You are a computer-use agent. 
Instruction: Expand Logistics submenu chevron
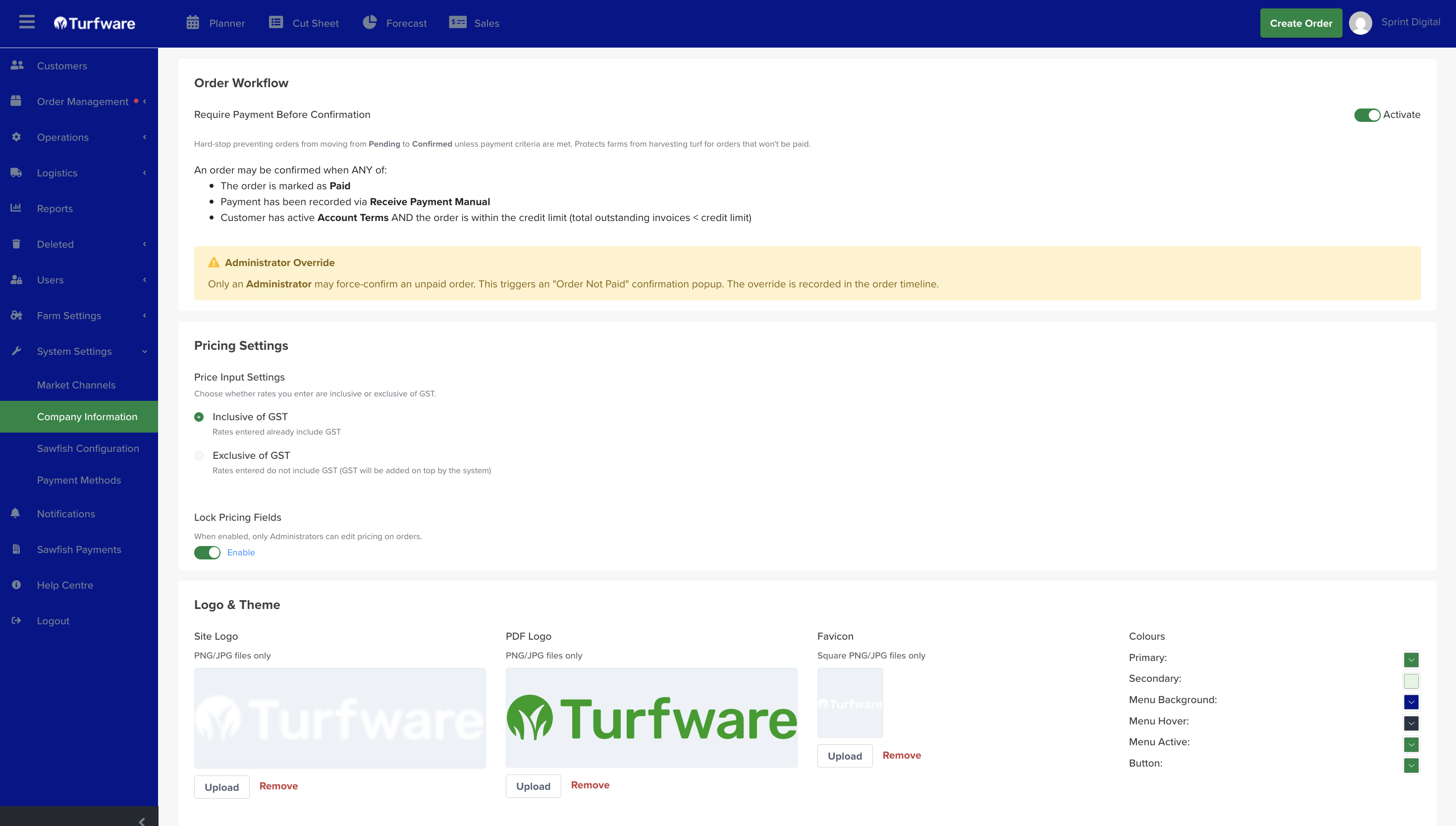(x=145, y=173)
